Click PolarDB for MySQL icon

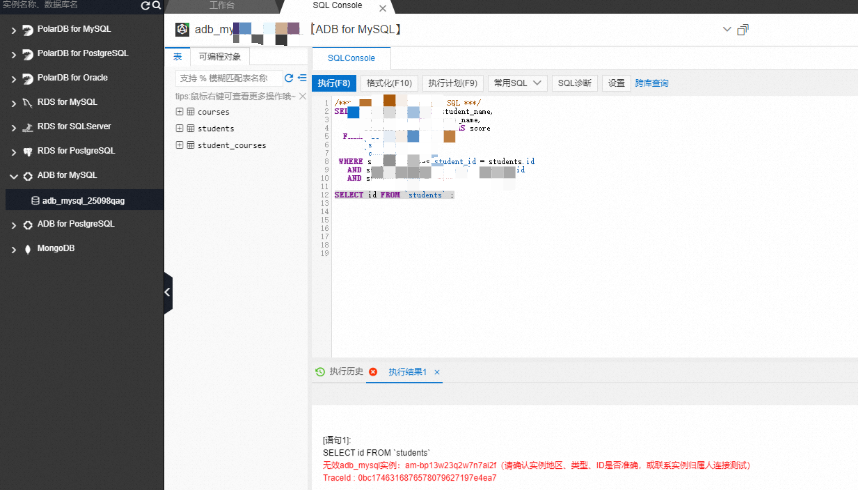[x=27, y=30]
